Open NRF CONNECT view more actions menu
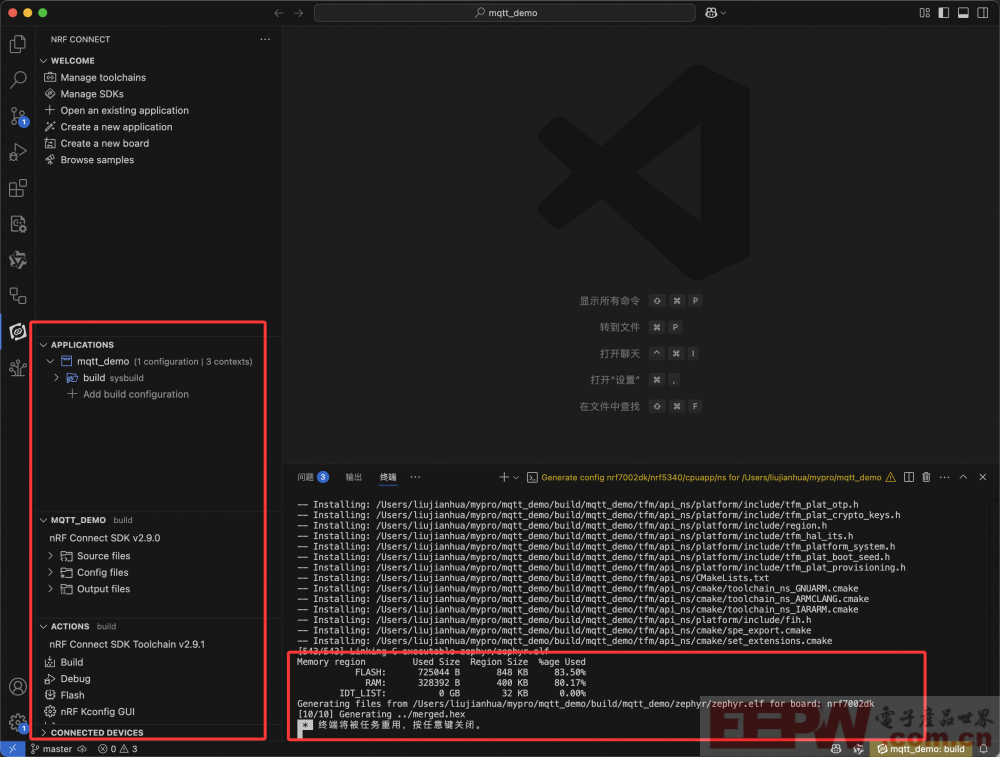Image resolution: width=1000 pixels, height=757 pixels. tap(265, 40)
